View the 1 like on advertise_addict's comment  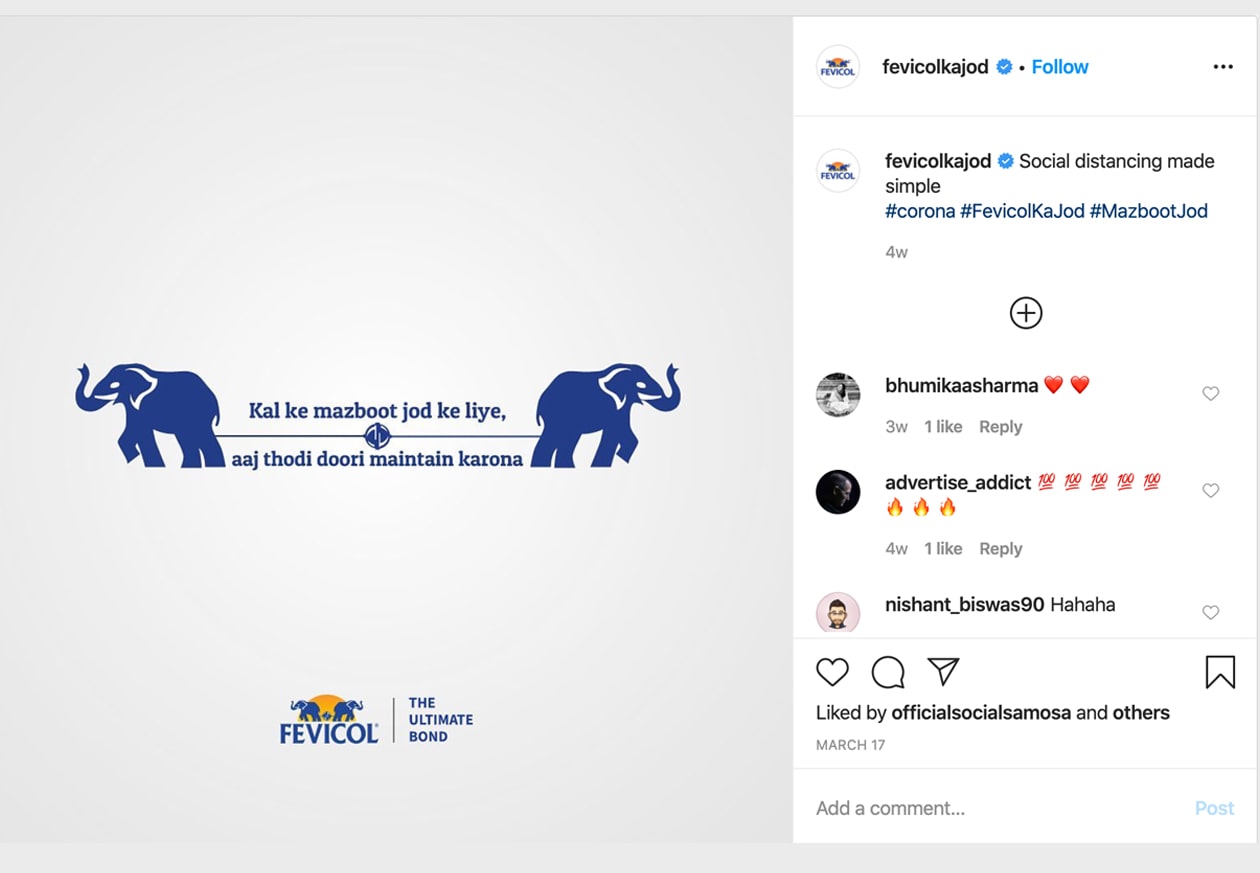[943, 549]
